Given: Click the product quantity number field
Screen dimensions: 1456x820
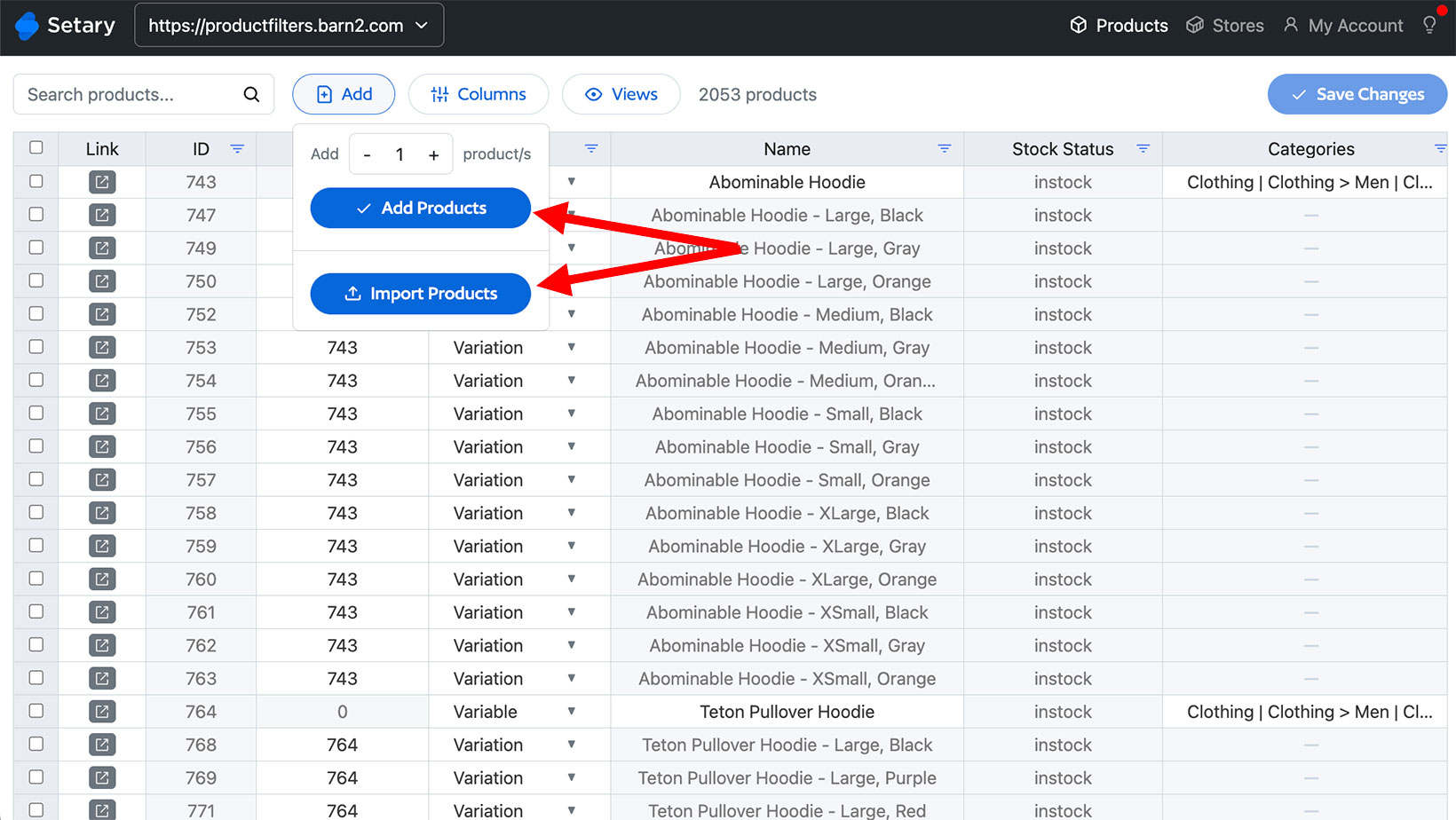Looking at the screenshot, I should pyautogui.click(x=400, y=154).
